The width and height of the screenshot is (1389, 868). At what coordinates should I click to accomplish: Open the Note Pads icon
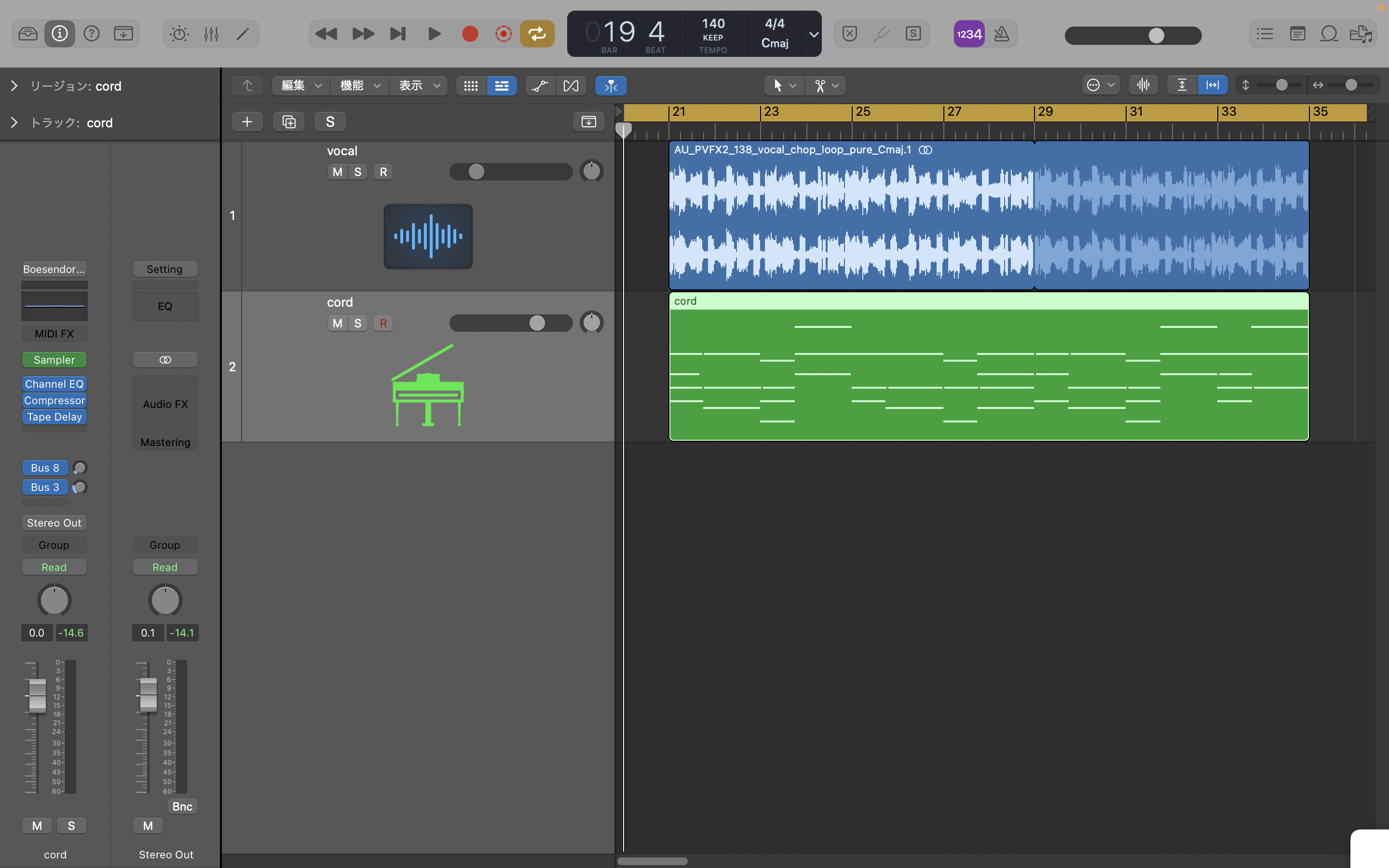(1297, 34)
